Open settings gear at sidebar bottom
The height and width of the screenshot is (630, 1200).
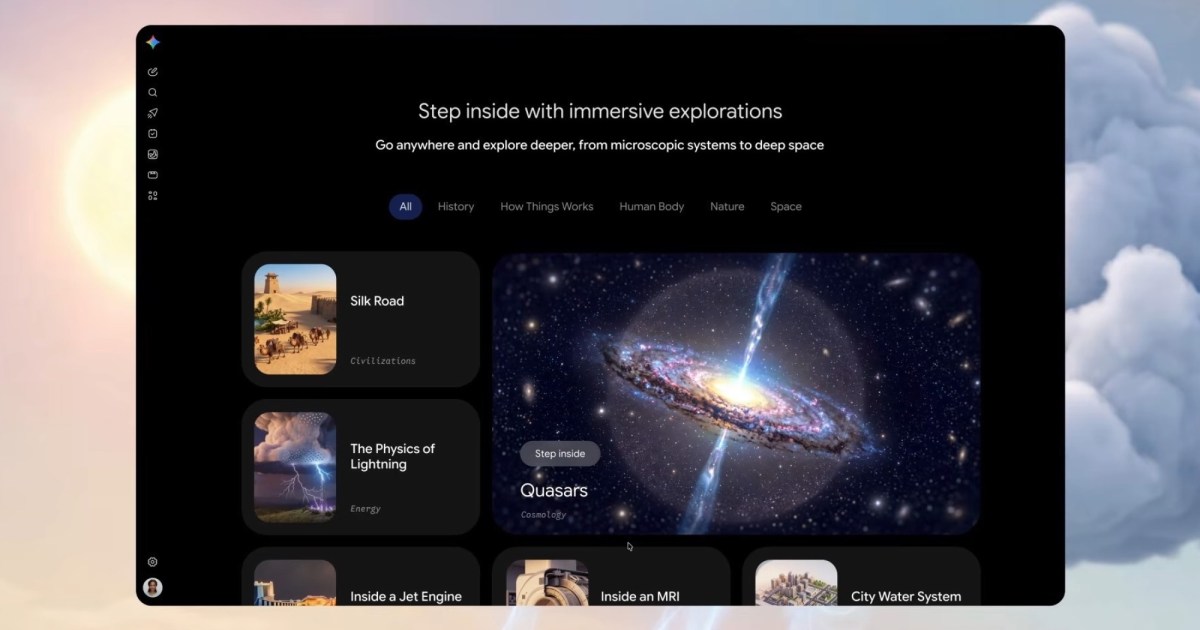(153, 562)
